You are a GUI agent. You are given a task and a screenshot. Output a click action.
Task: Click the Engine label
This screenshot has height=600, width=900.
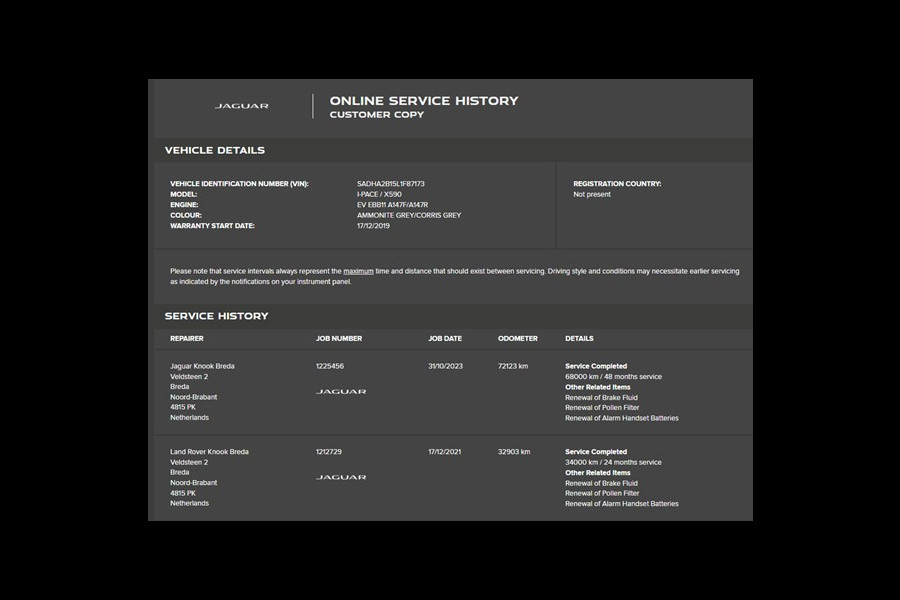click(184, 205)
